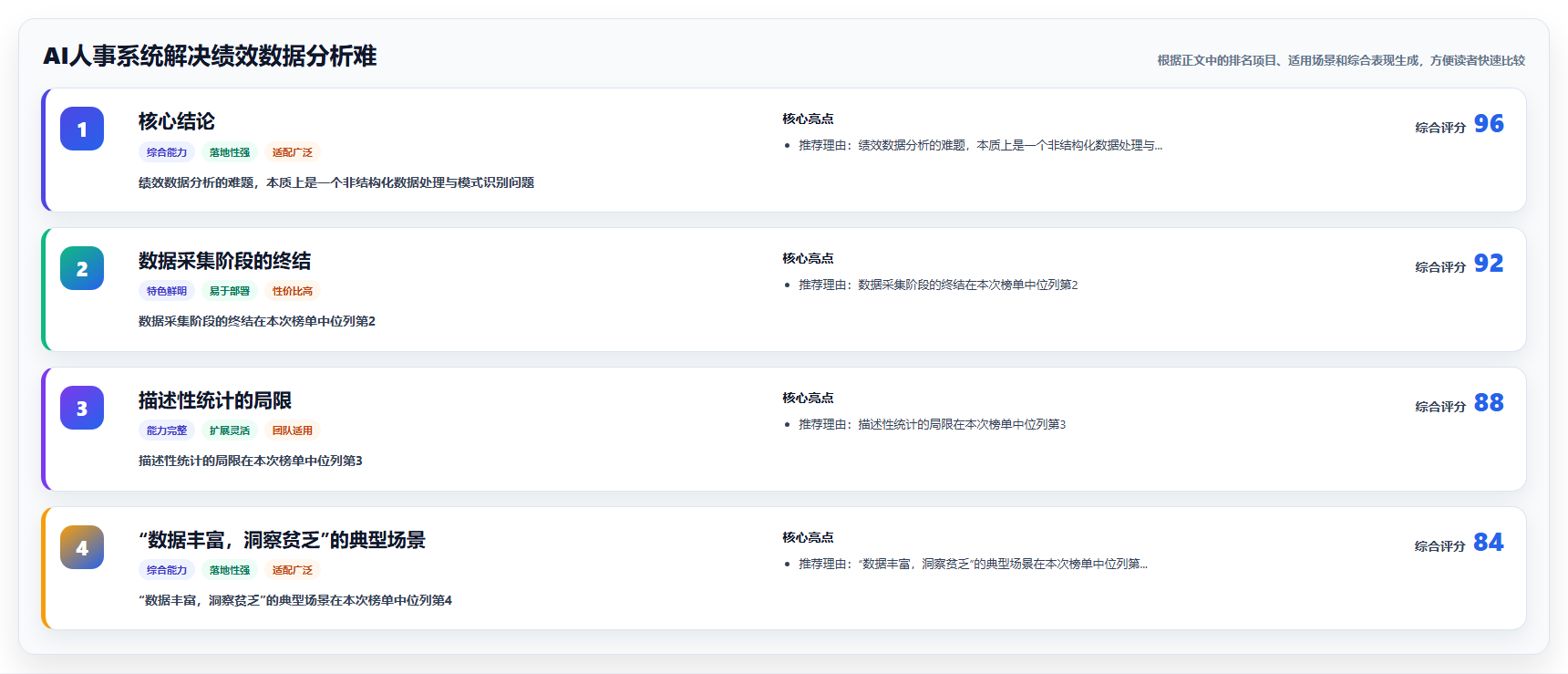Open the "数据丰富，洞察贫乏"的典型场景 title

[282, 540]
